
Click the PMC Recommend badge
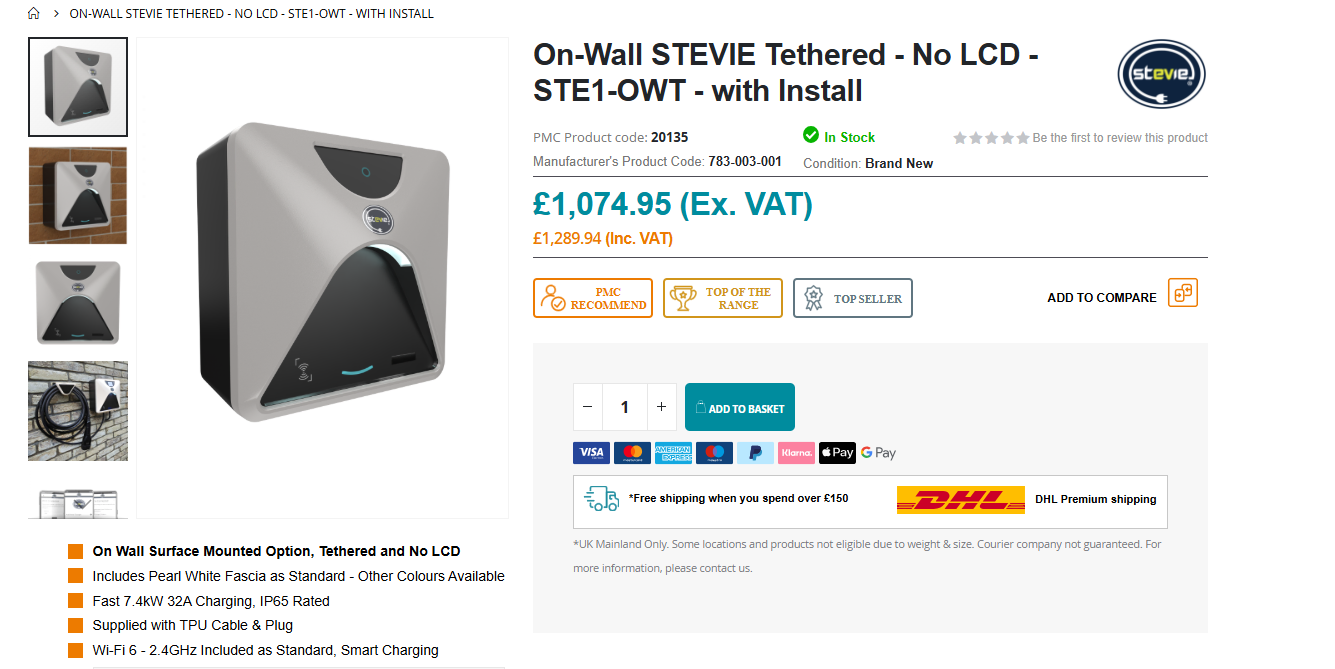tap(593, 298)
